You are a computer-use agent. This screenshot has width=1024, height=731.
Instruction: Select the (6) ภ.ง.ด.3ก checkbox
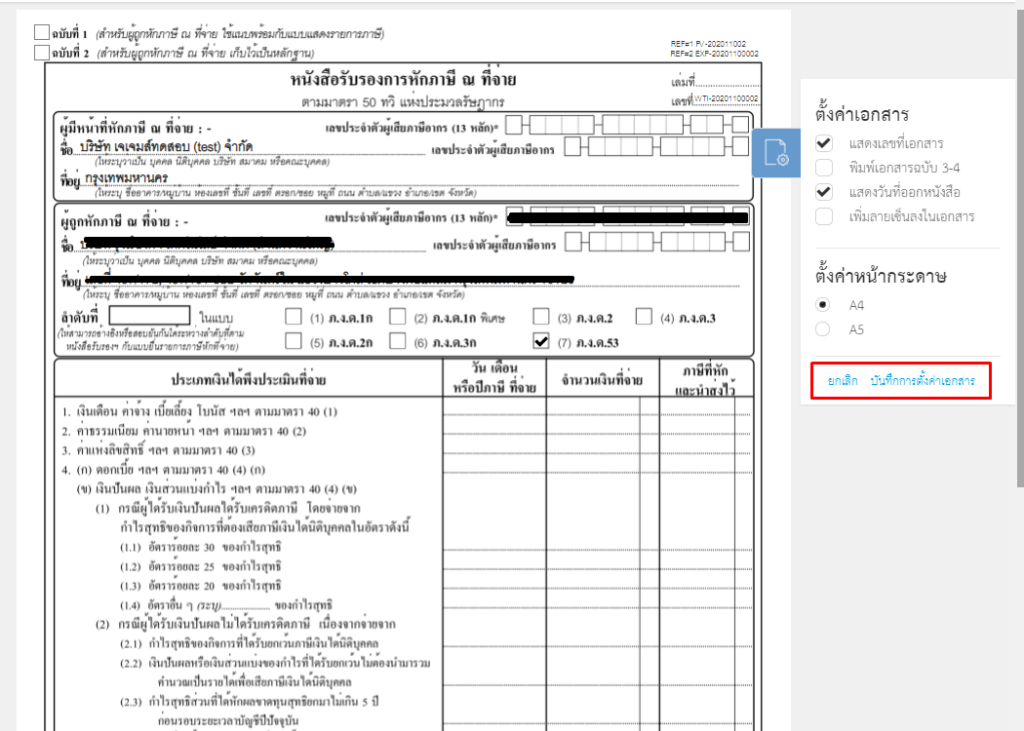click(x=397, y=340)
